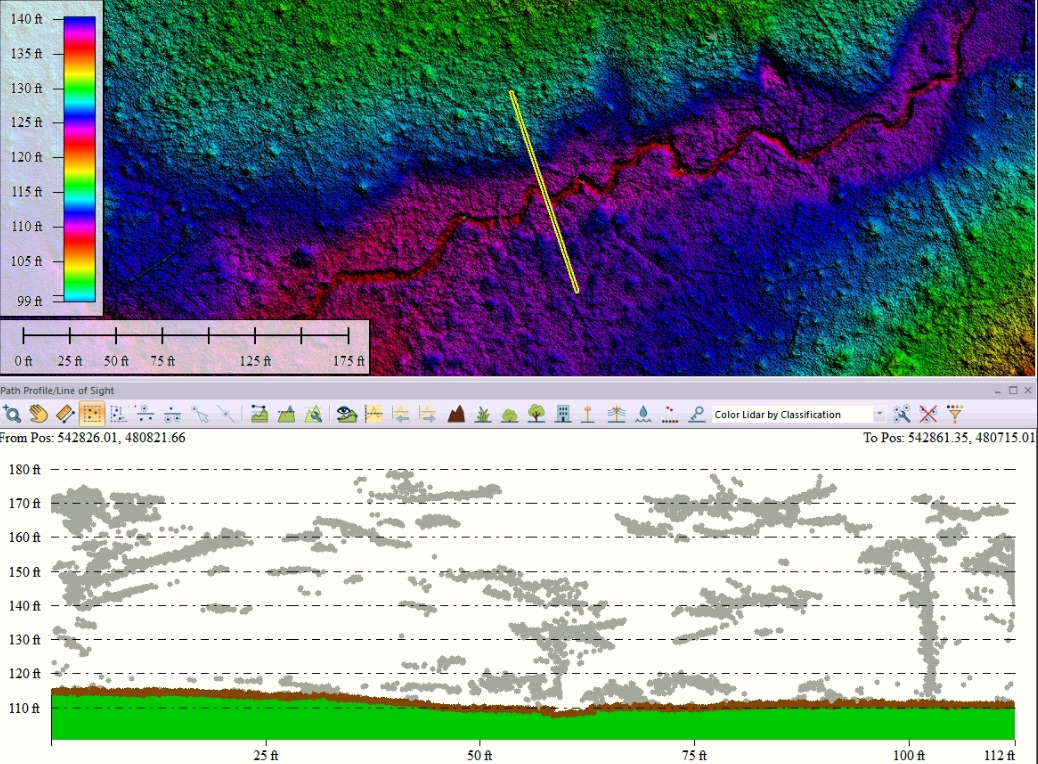
Task: Select the arrow pointer selection tool
Action: [x=202, y=414]
